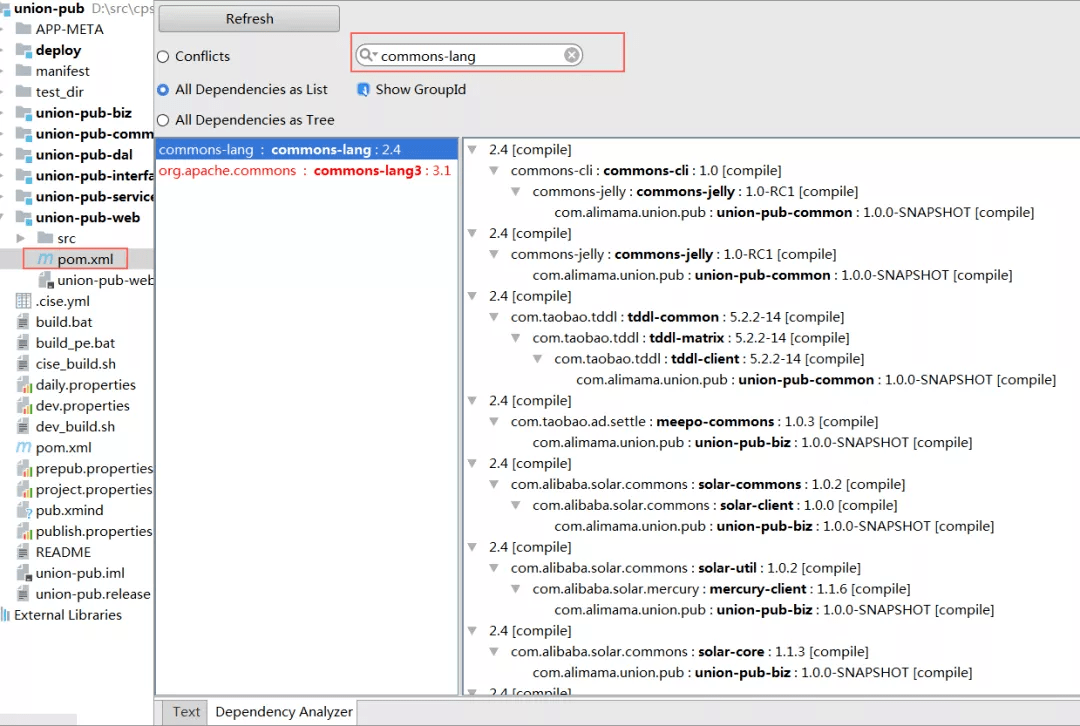The image size is (1080, 726).
Task: Select the union-pub-biz module folder icon
Action: [x=24, y=113]
